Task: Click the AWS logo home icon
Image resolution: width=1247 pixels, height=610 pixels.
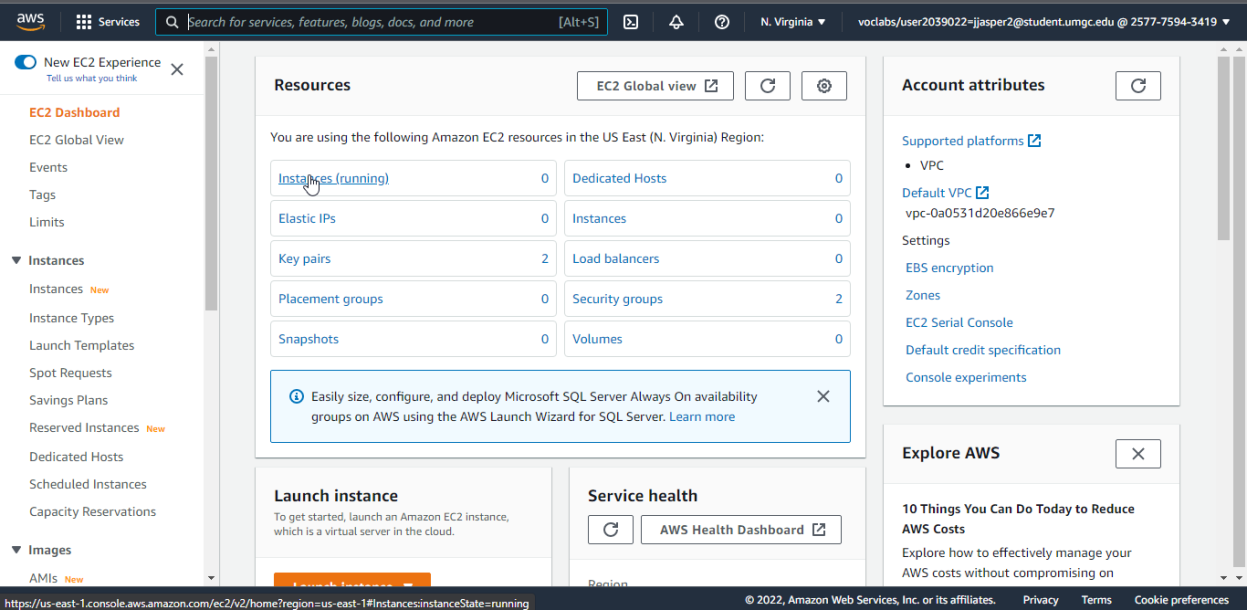Action: coord(30,21)
